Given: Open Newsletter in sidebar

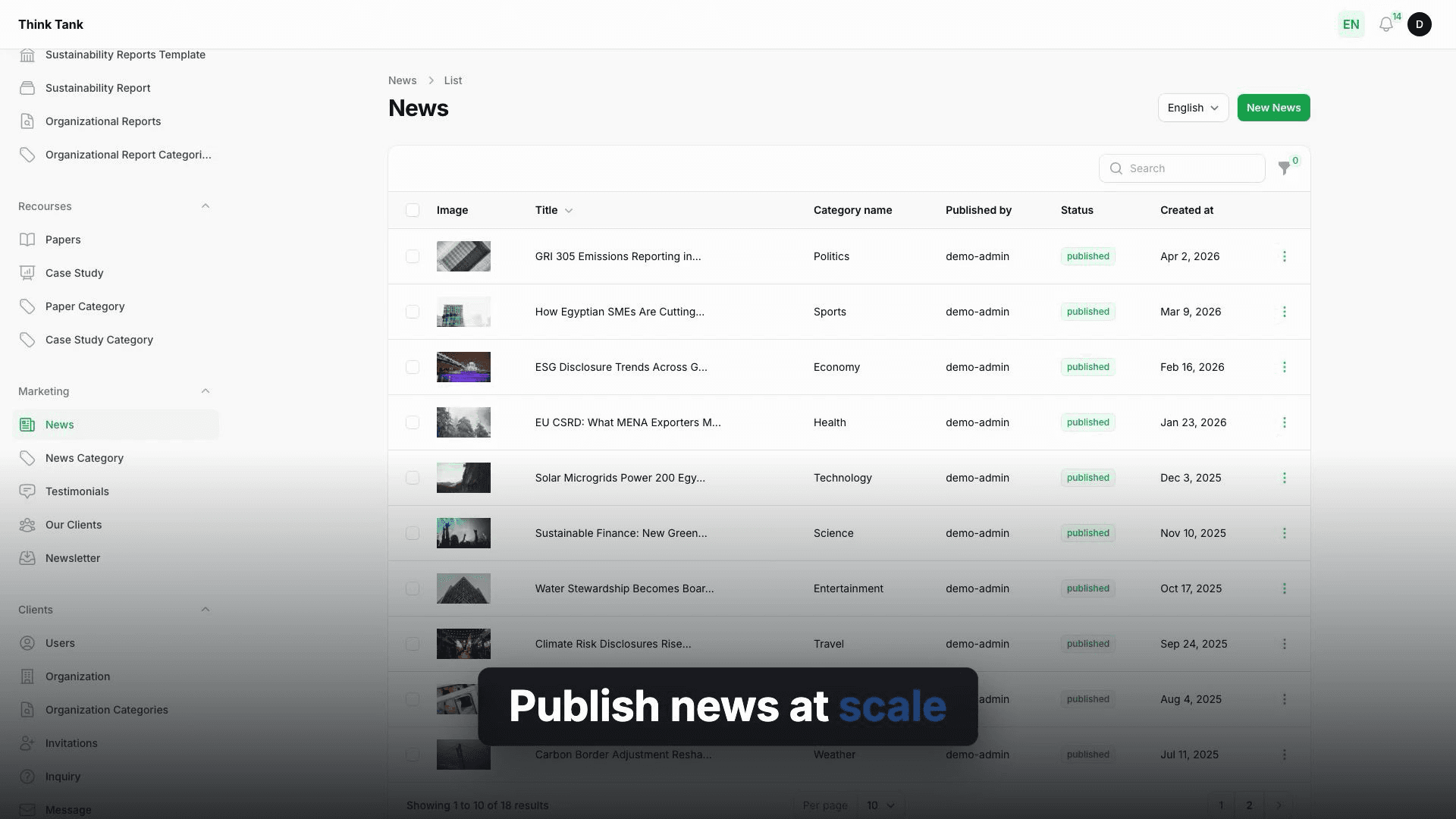Looking at the screenshot, I should coord(115,558).
